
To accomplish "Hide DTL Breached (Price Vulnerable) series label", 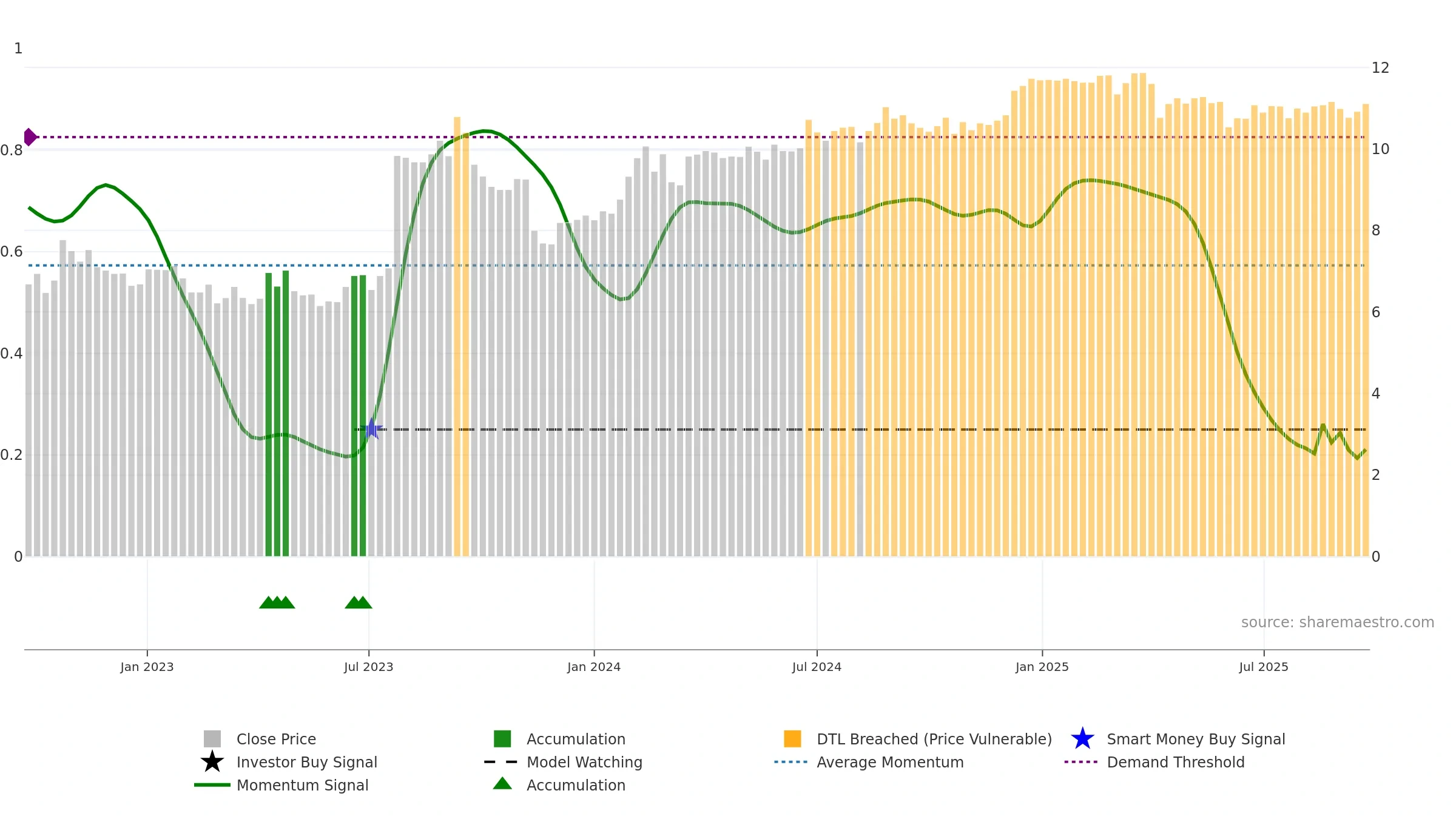I will 934,739.
